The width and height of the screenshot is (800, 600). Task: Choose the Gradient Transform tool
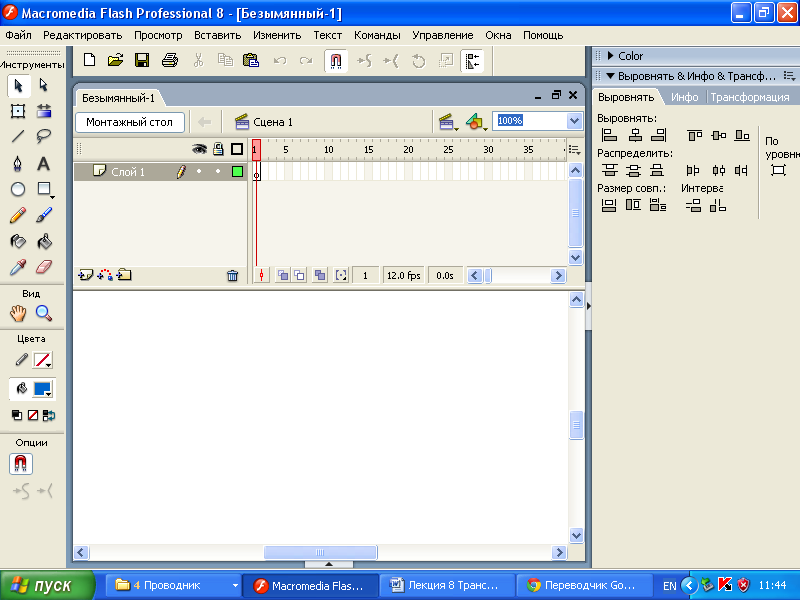(x=44, y=111)
